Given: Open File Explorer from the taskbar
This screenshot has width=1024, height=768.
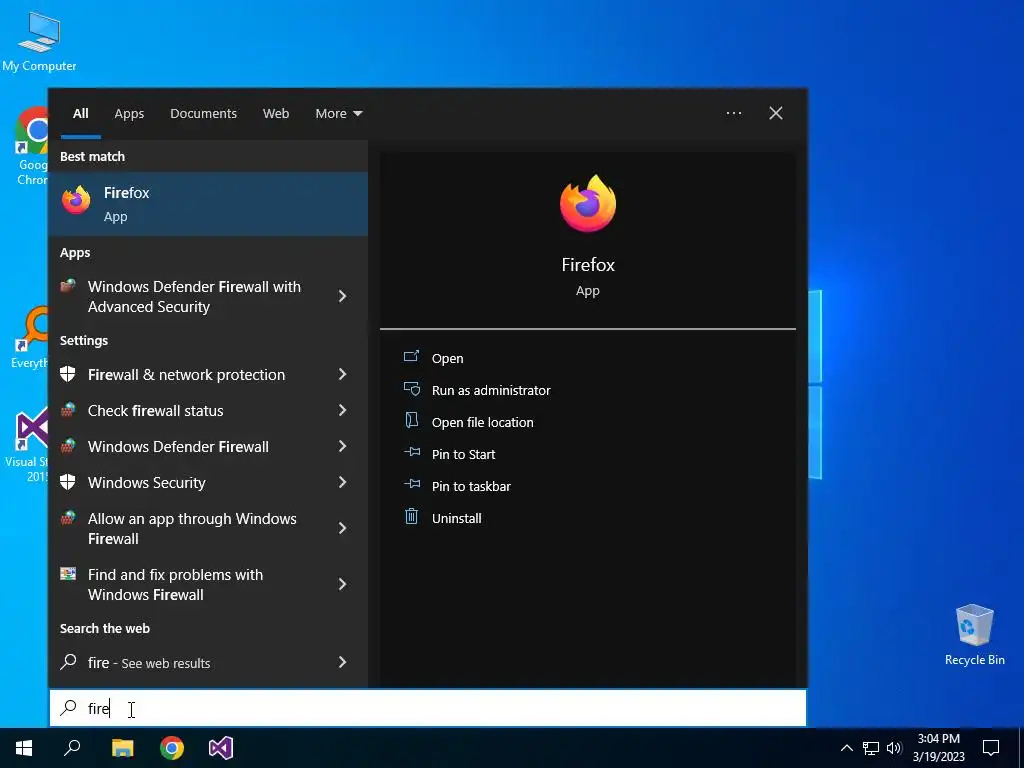Looking at the screenshot, I should (123, 748).
